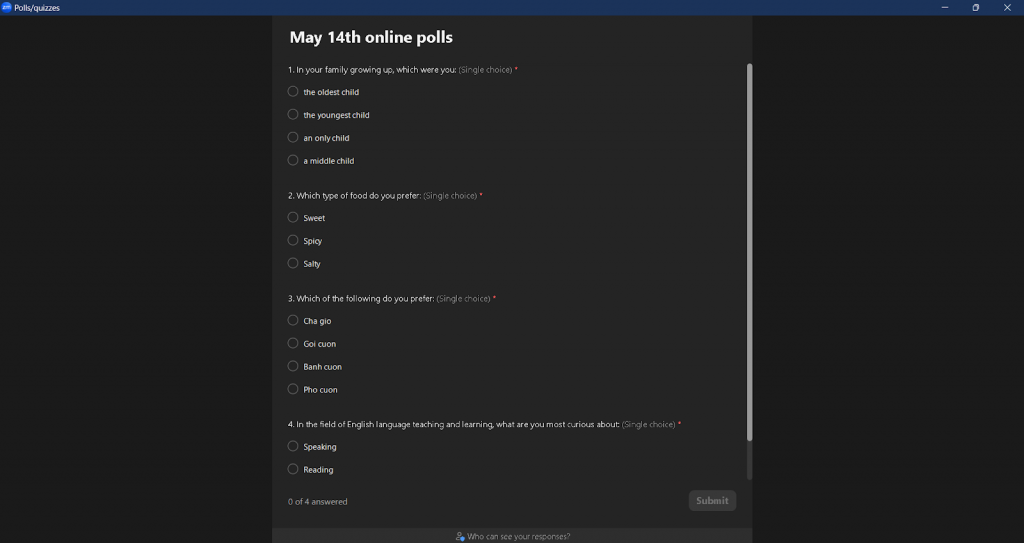Choose Goi cuon radio button

coord(293,343)
